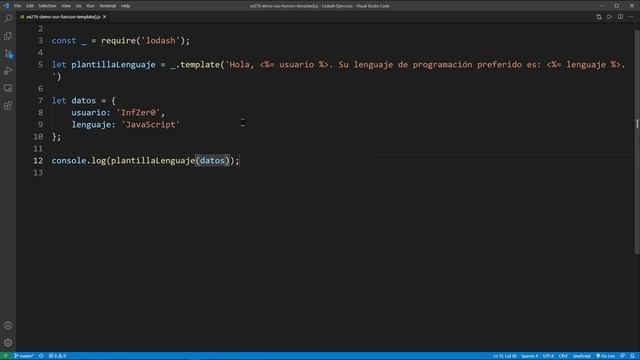Open the Manage gear menu
Screen dimensions: 640x360
coord(8,343)
